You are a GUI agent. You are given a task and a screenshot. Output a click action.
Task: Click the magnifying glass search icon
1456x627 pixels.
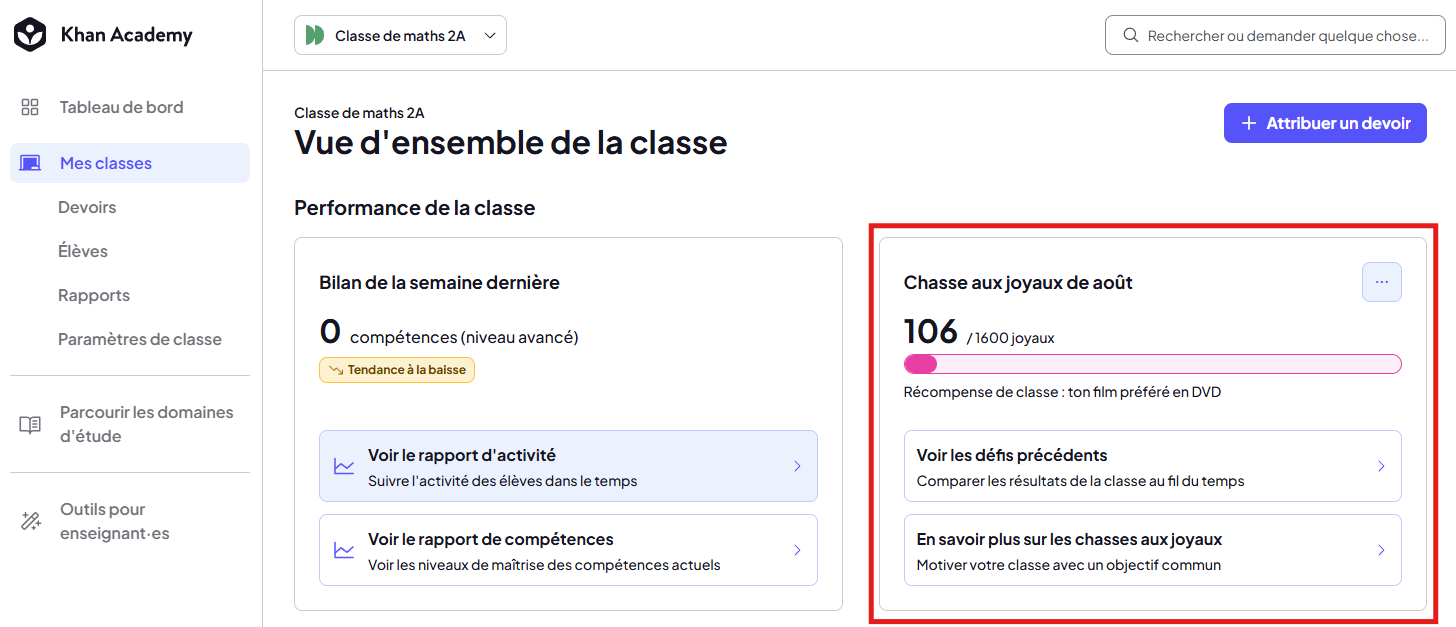click(1131, 35)
